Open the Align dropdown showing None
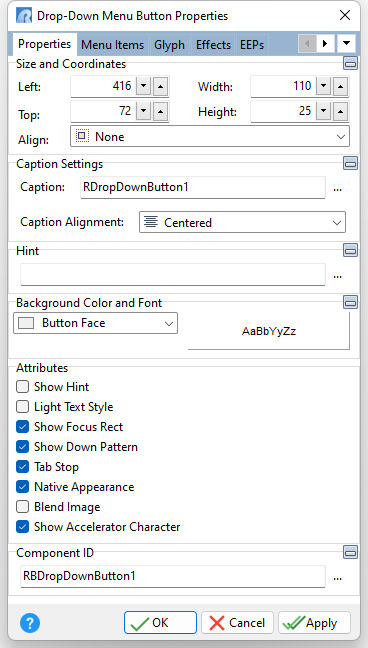The width and height of the screenshot is (368, 648). point(210,136)
